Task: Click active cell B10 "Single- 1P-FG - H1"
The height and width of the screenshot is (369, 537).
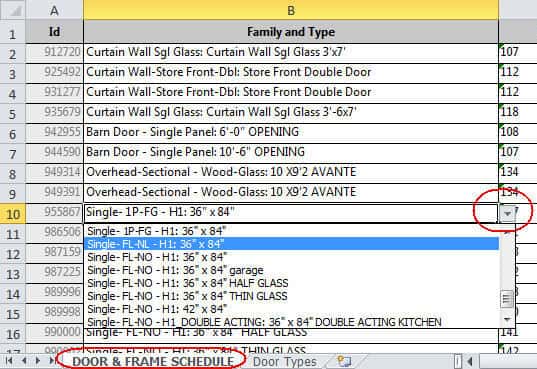Action: 291,212
